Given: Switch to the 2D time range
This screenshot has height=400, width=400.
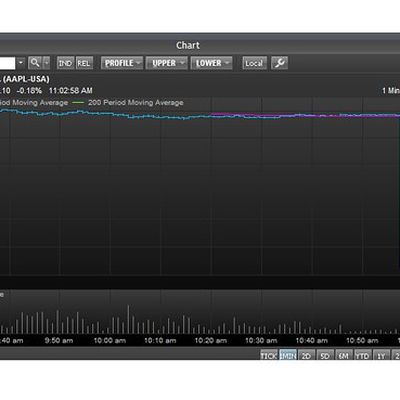Looking at the screenshot, I should tap(306, 355).
